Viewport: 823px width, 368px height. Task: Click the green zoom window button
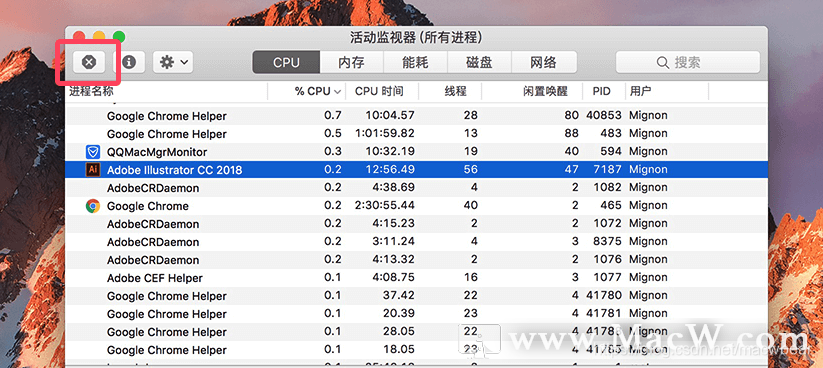(x=119, y=37)
